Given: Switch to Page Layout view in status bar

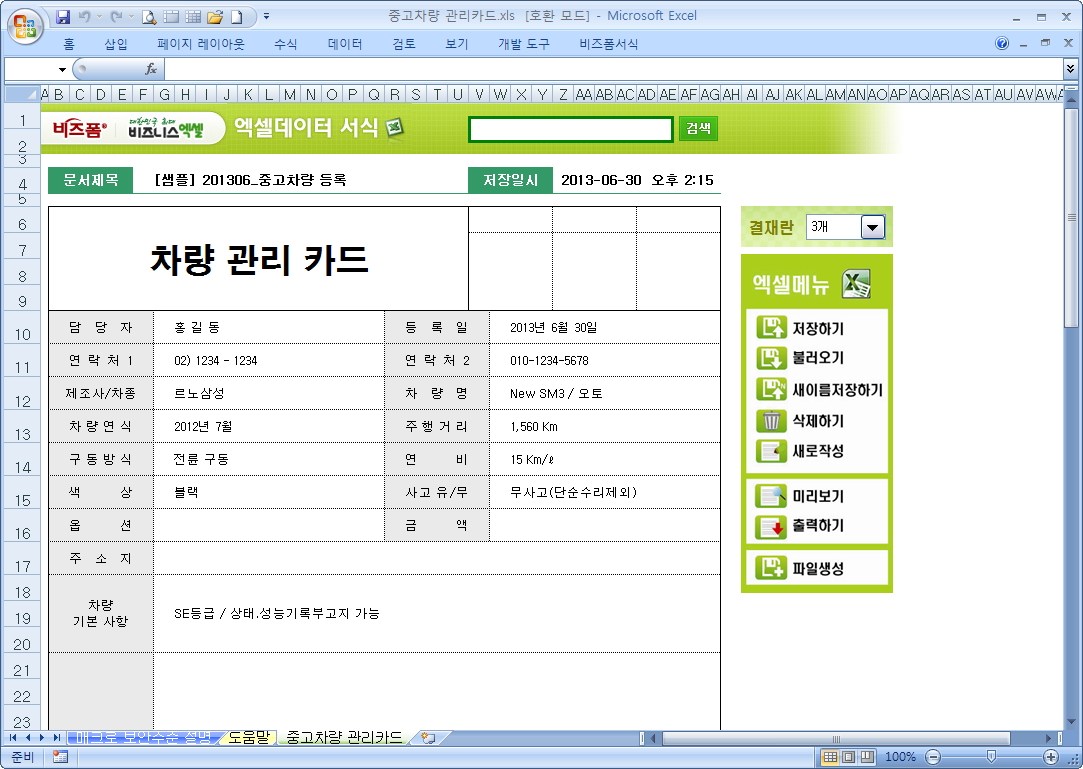Looking at the screenshot, I should (848, 757).
